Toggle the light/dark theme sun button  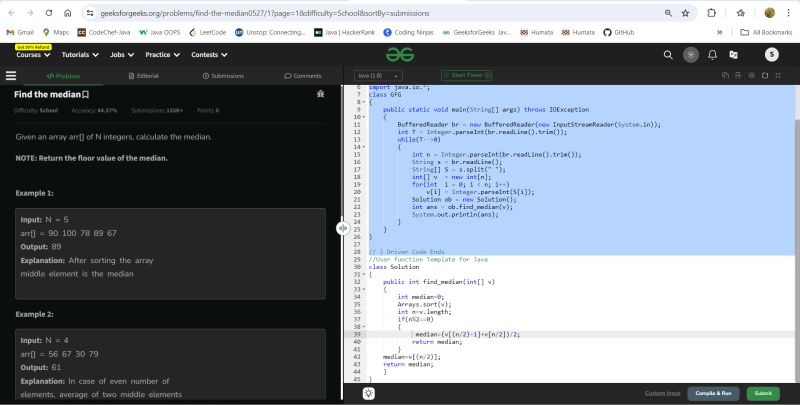click(690, 54)
